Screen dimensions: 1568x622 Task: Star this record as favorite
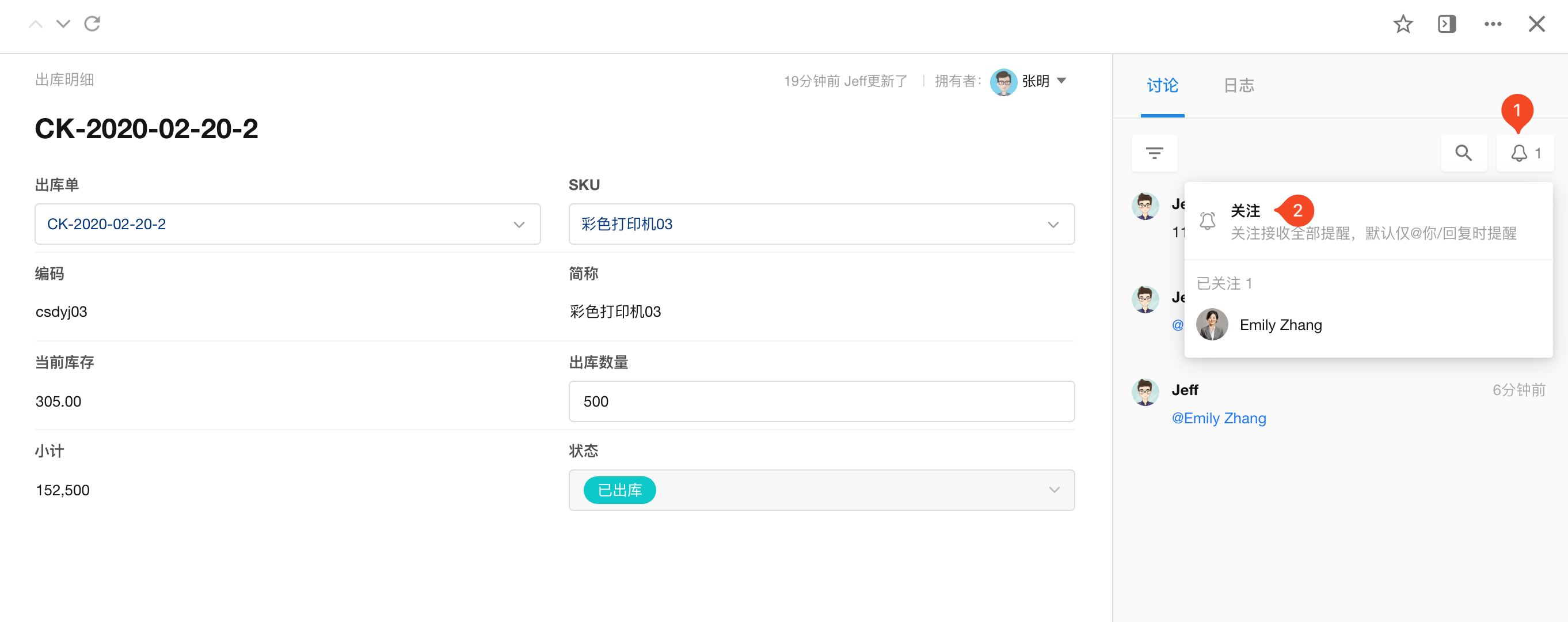click(x=1402, y=24)
